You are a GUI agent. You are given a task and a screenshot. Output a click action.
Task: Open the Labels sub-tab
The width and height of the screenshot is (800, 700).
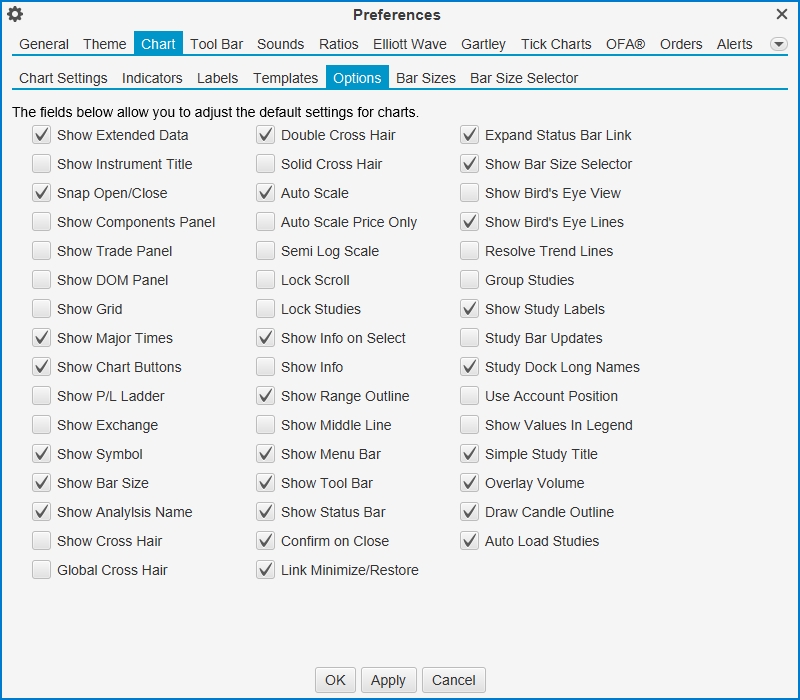(217, 78)
